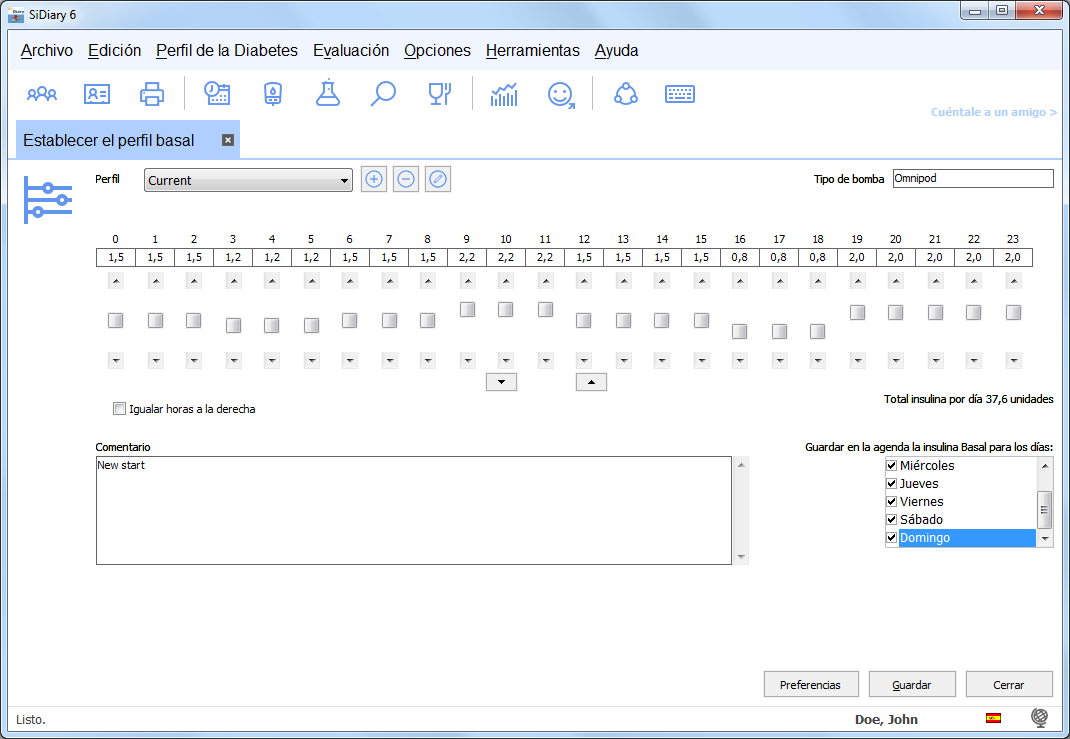The height and width of the screenshot is (739, 1070).
Task: Open the patients group icon in toolbar
Action: pos(42,94)
